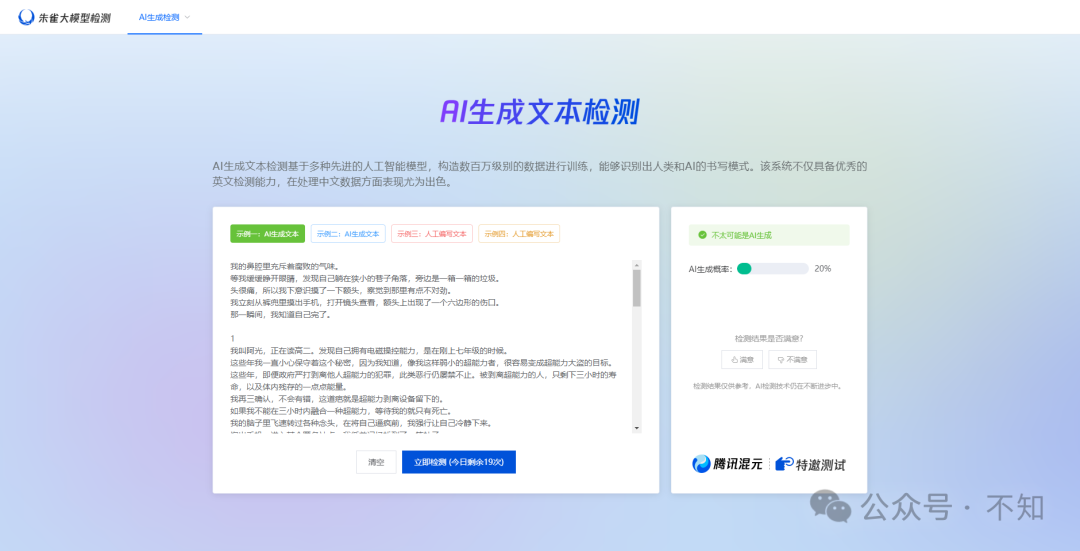Image resolution: width=1080 pixels, height=551 pixels.
Task: Select 示例二 AI生成文本 sample
Action: [348, 234]
